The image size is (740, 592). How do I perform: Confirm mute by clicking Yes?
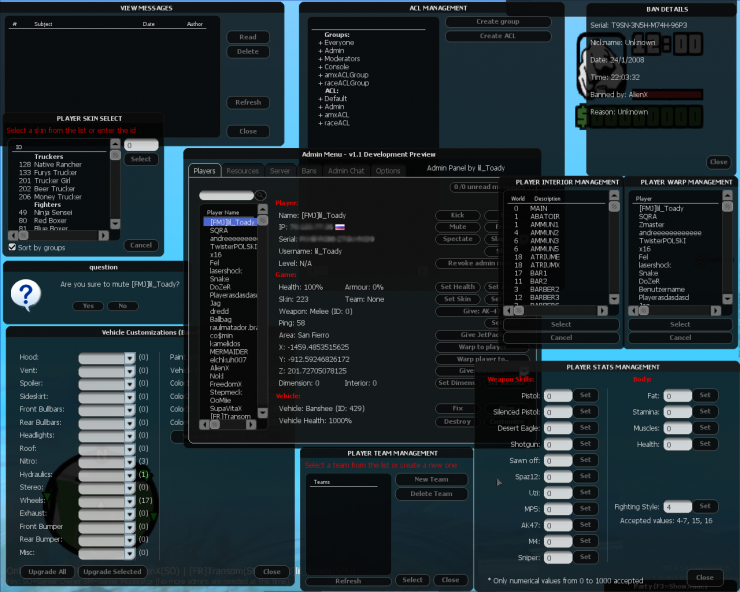click(x=87, y=305)
